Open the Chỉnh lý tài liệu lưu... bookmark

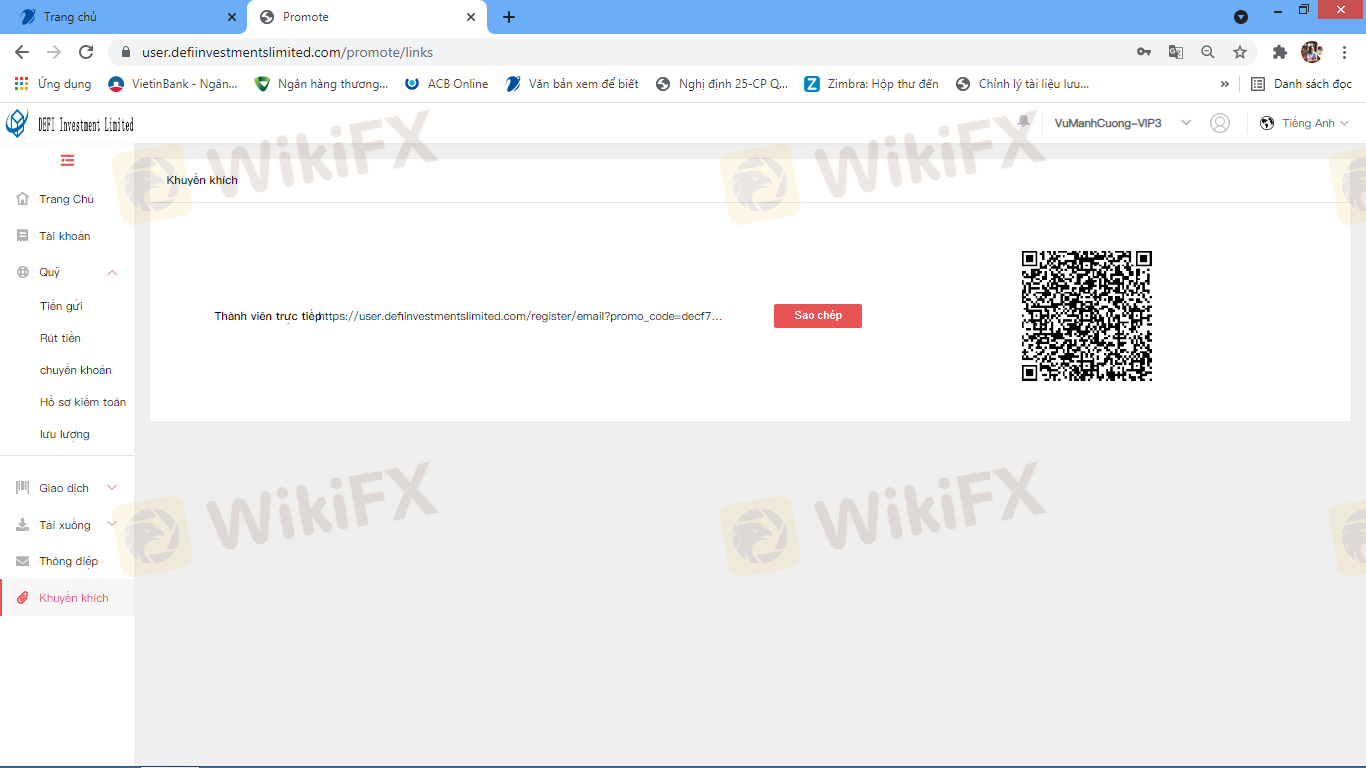[1023, 84]
